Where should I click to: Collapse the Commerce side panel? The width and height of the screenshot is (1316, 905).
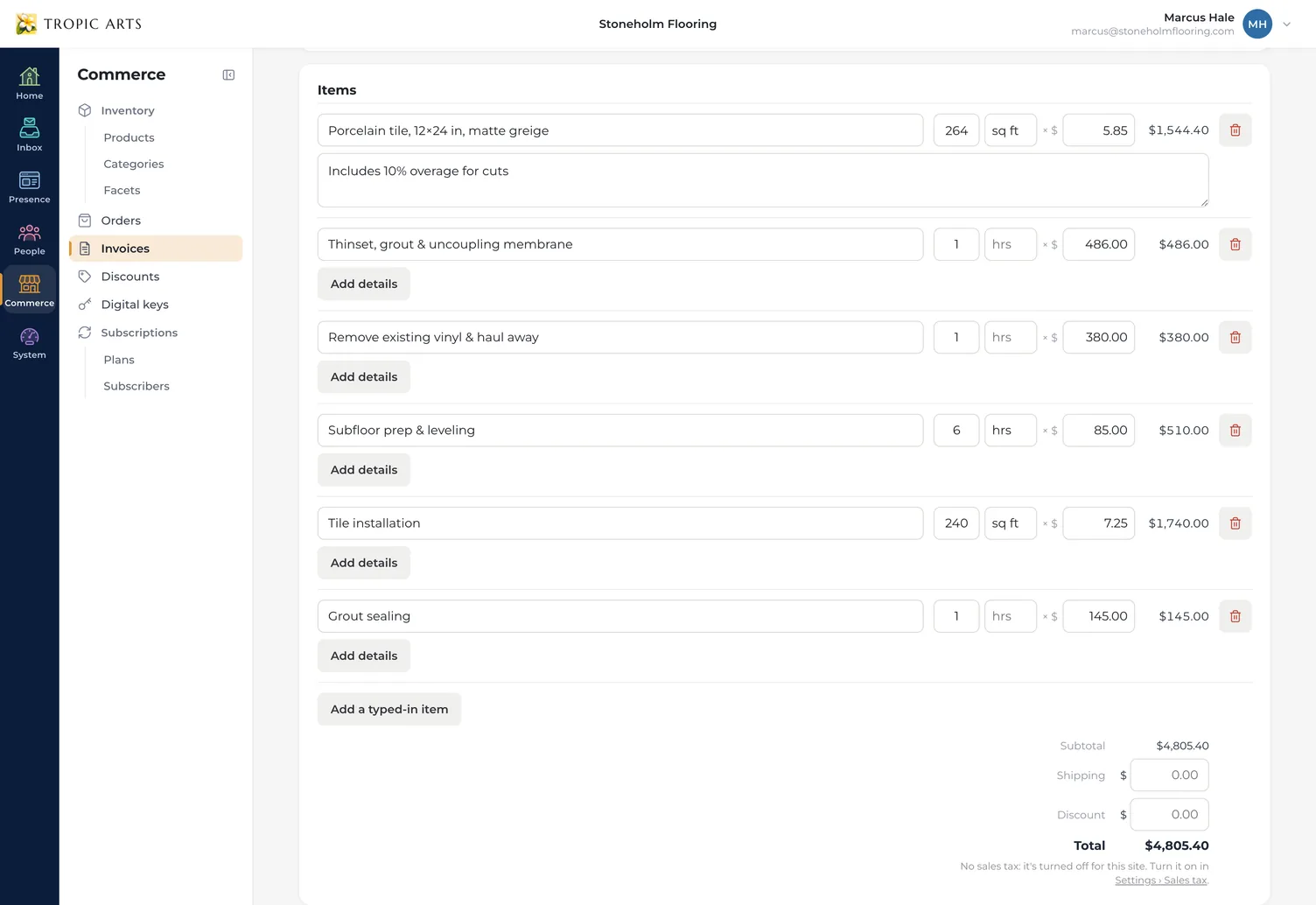click(228, 75)
